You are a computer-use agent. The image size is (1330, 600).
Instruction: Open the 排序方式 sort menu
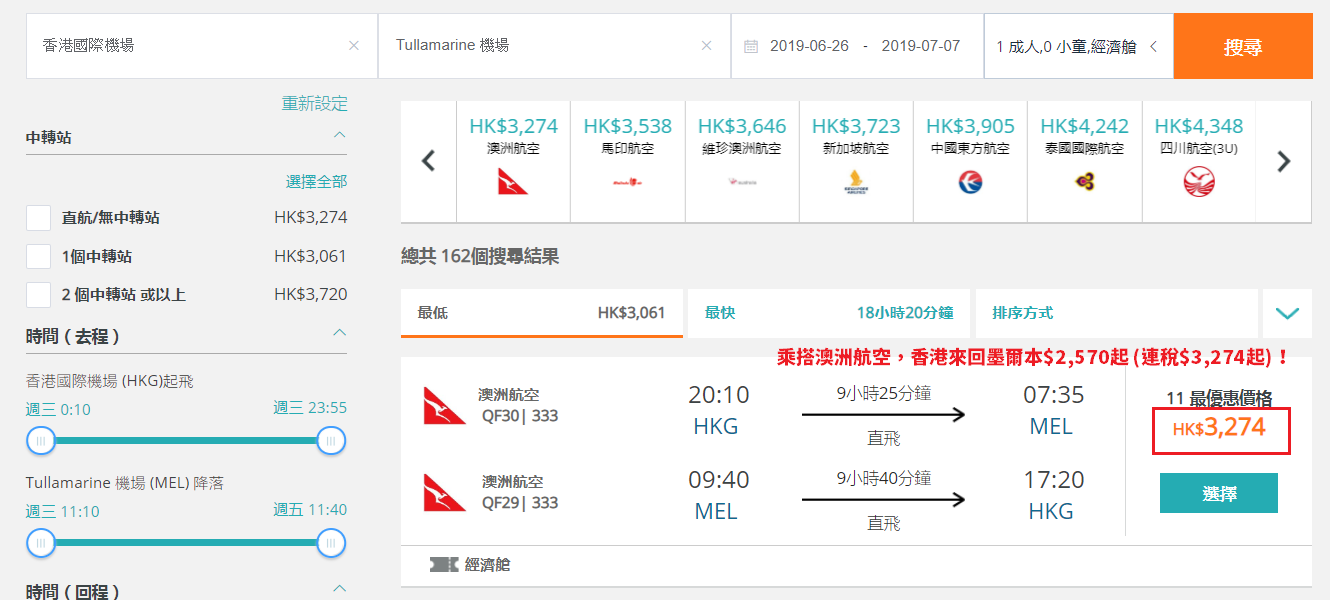click(1116, 314)
